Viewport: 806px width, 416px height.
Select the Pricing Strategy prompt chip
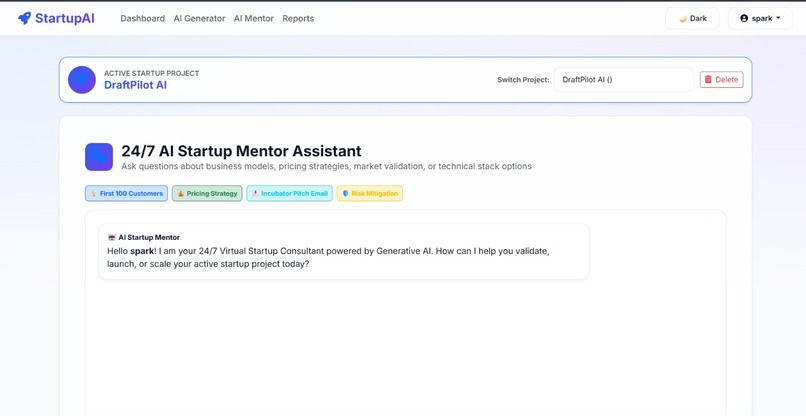click(207, 193)
